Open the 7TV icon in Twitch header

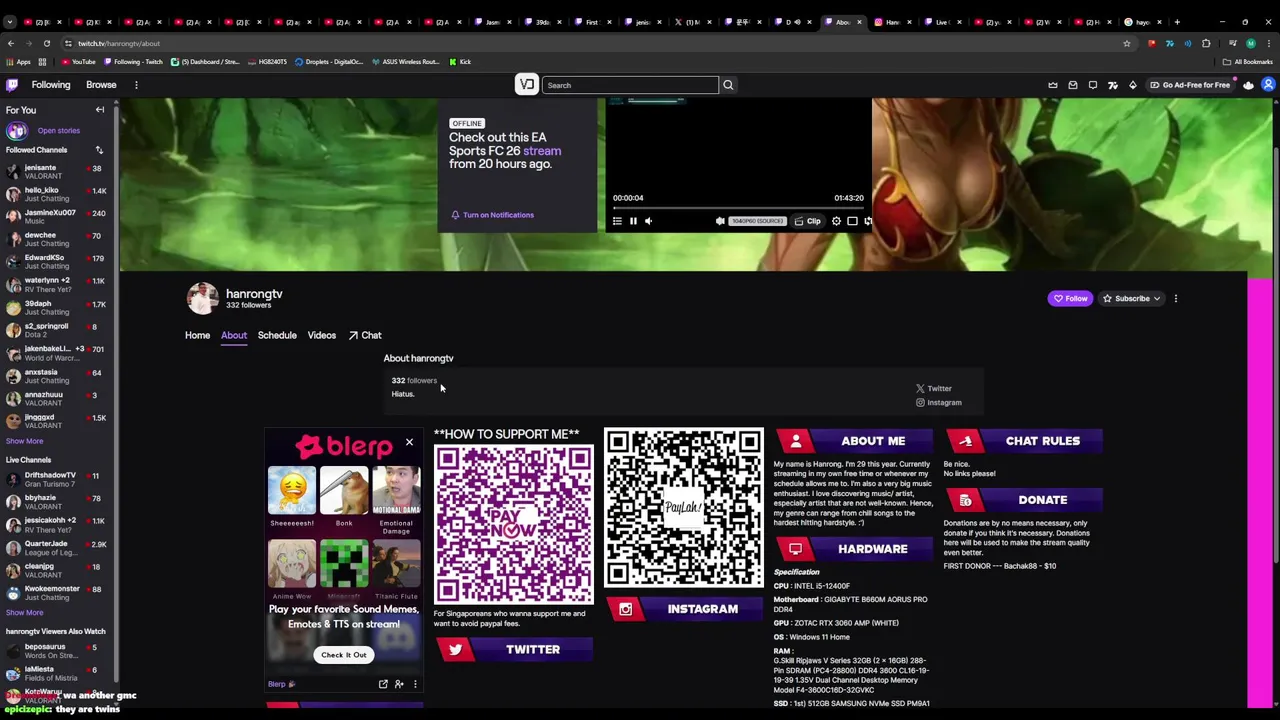1113,85
